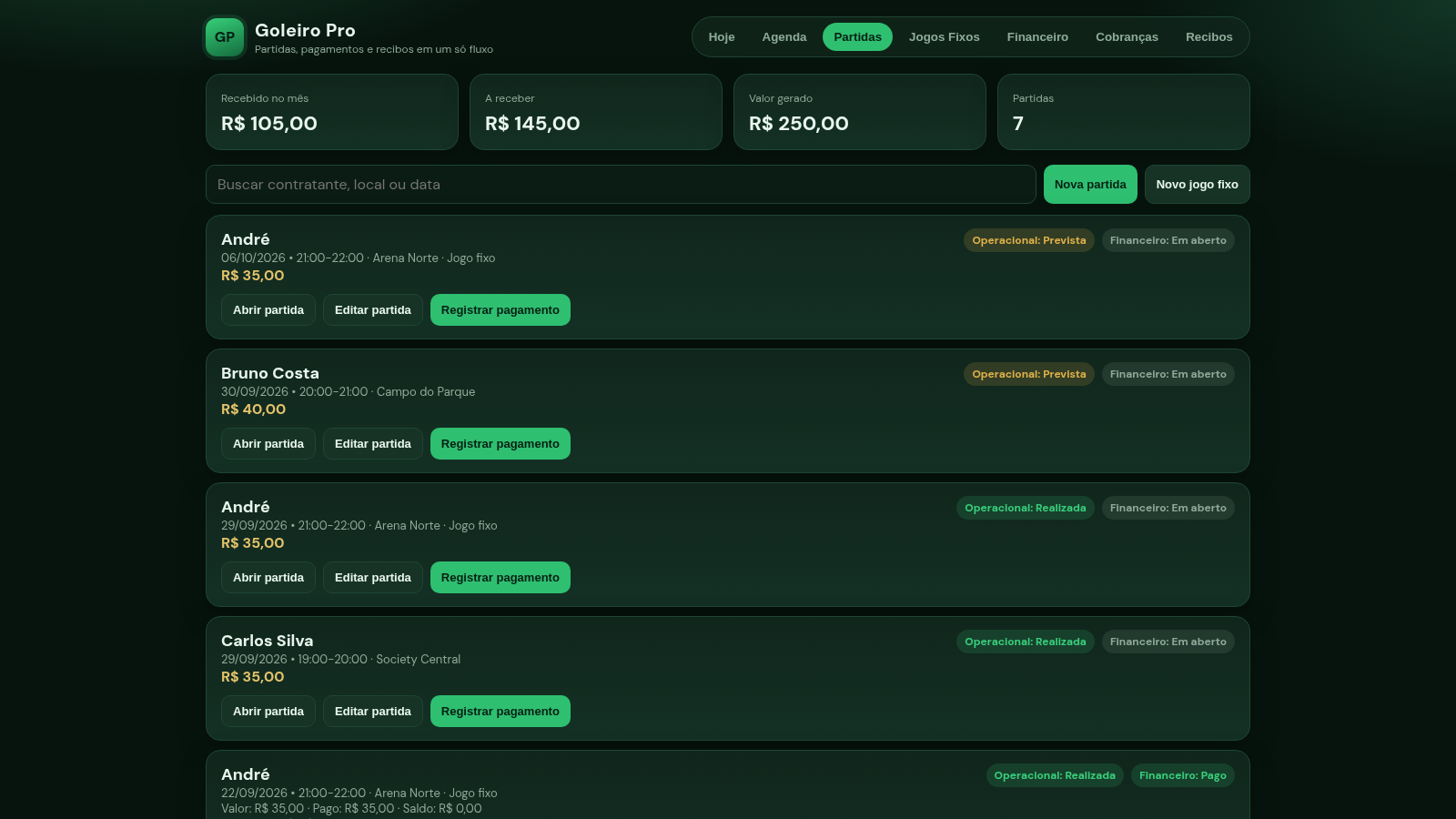Click the Society Central match details line
1456x819 pixels.
click(341, 660)
